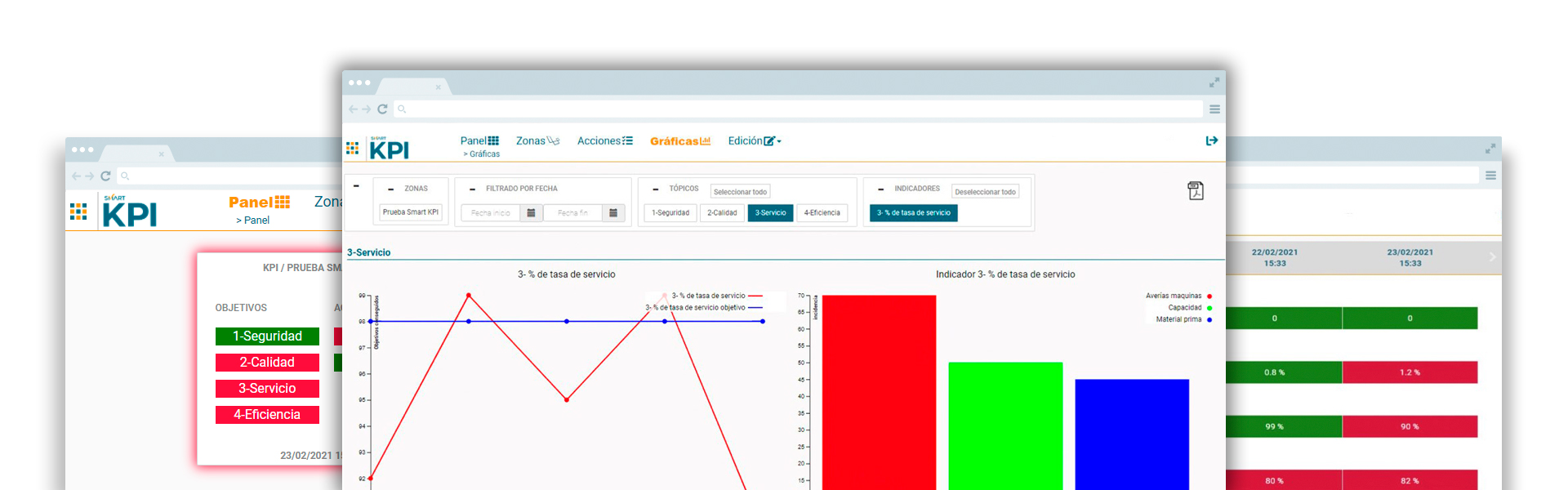
Task: Click the Deseleccionar todo button
Action: click(985, 192)
